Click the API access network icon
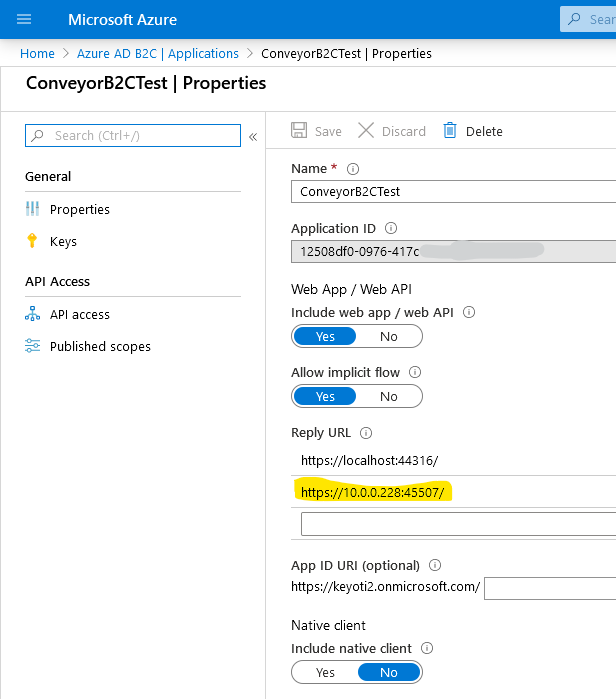The width and height of the screenshot is (616, 699). pyautogui.click(x=33, y=314)
